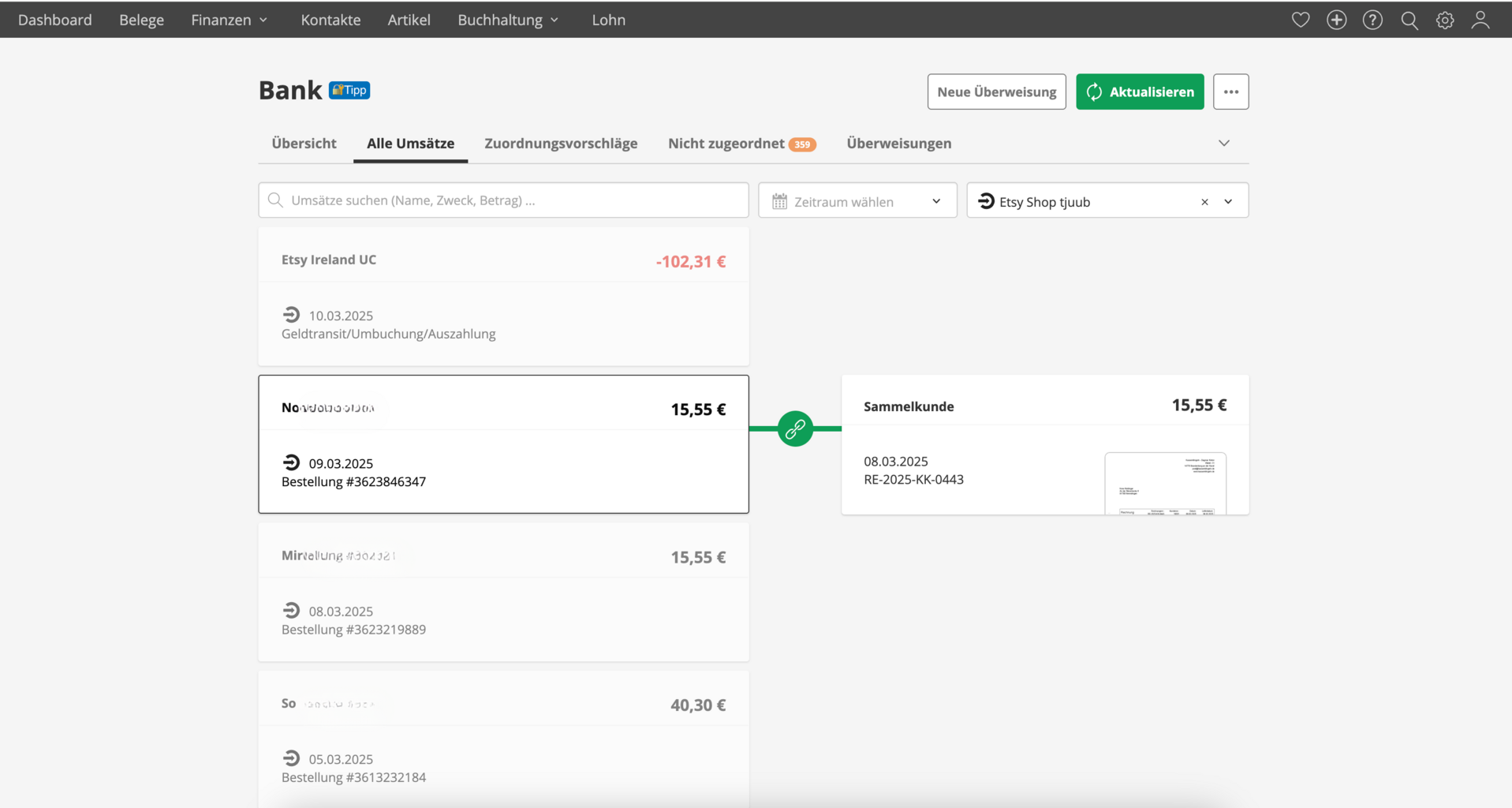Open the plus create-new icon
Image resolution: width=1512 pixels, height=808 pixels.
pyautogui.click(x=1336, y=20)
